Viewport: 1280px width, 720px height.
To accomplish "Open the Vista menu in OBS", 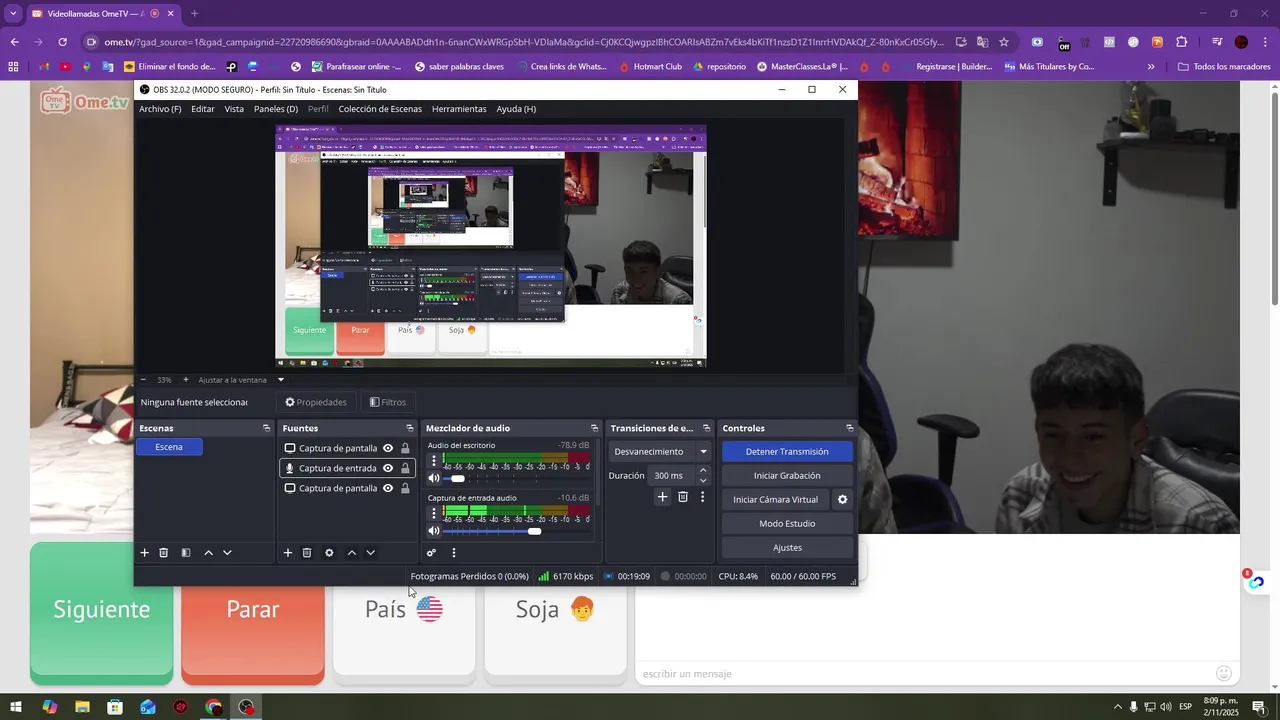I will 234,109.
